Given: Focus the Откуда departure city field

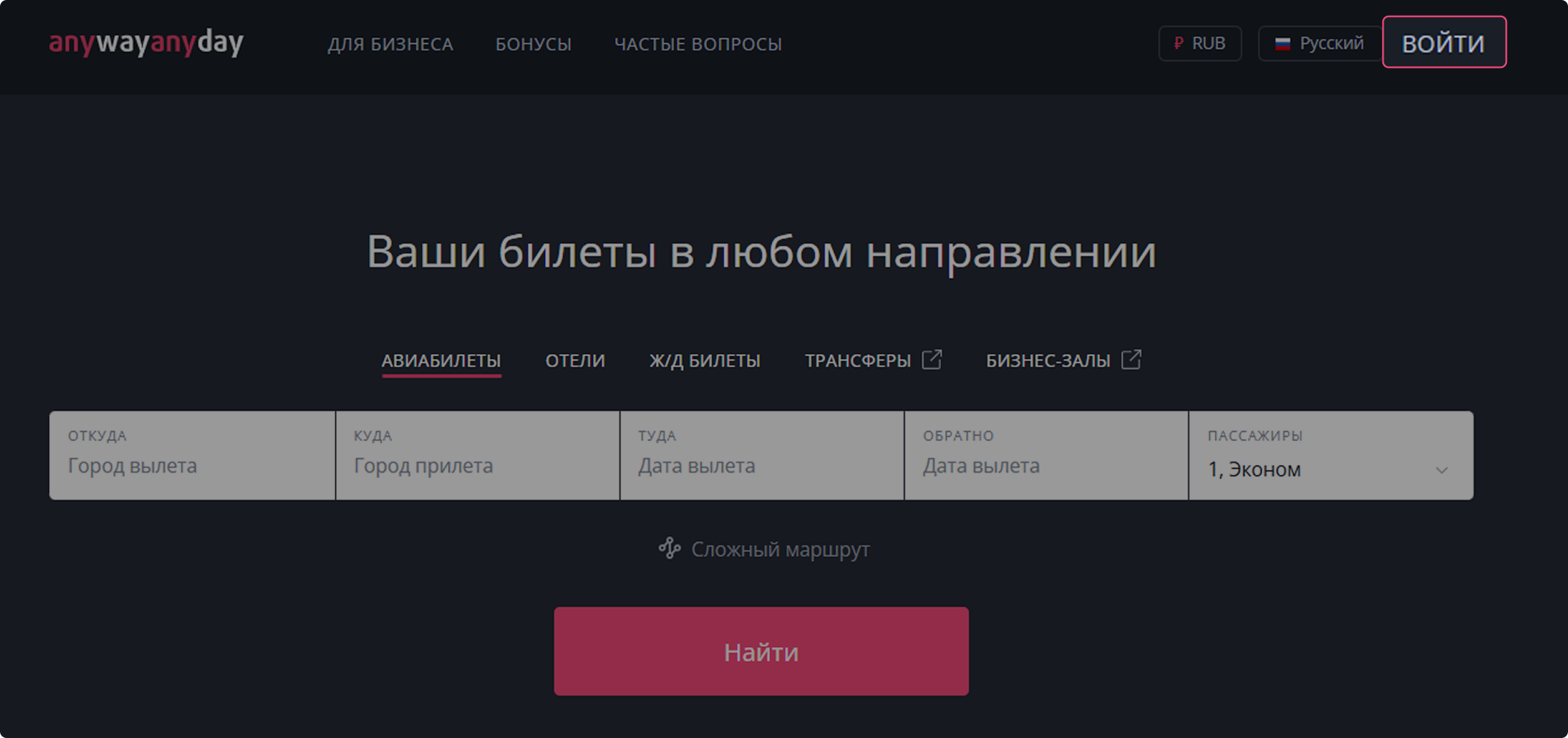Looking at the screenshot, I should click(192, 456).
